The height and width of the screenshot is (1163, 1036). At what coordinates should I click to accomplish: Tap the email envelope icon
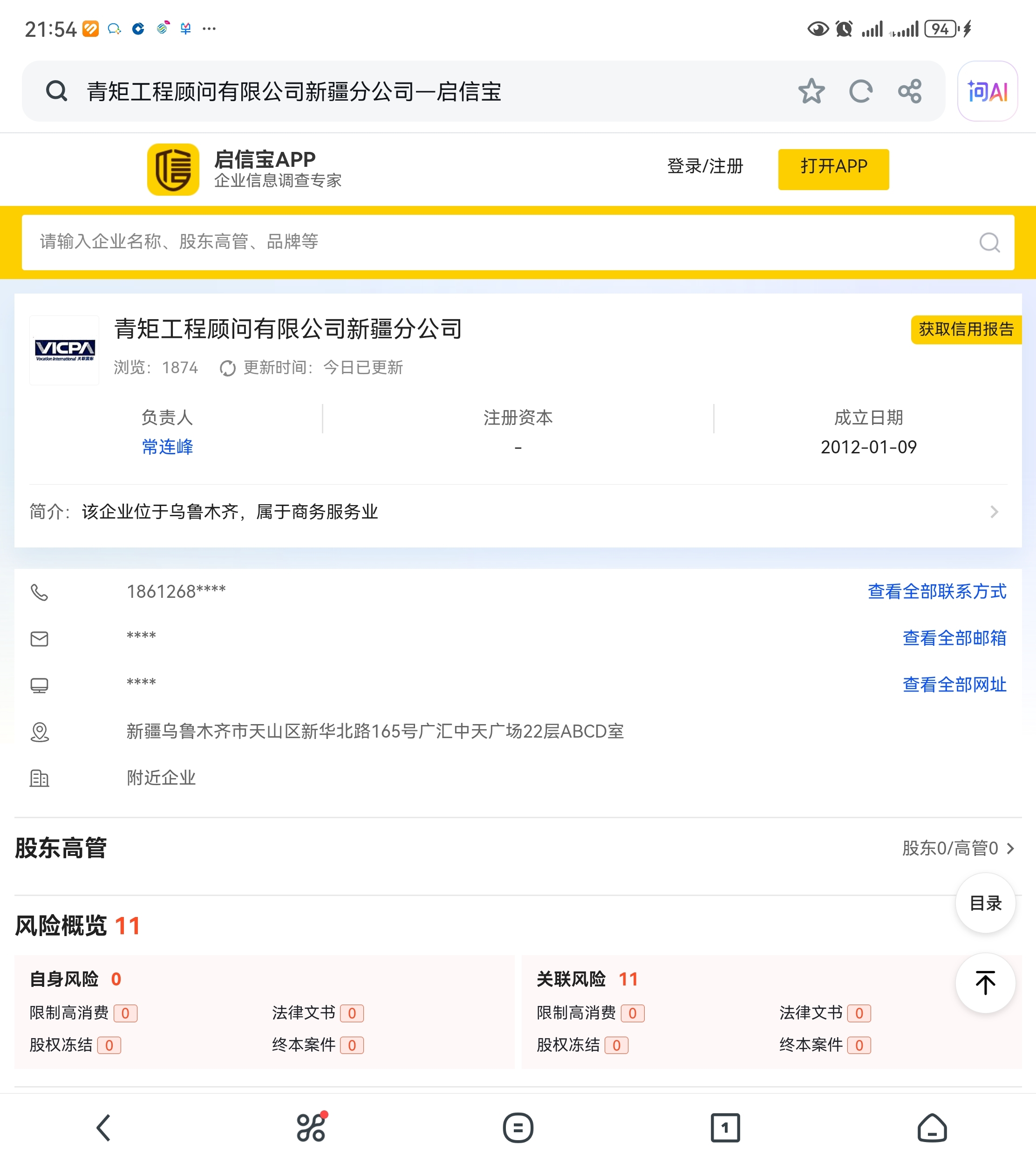tap(39, 639)
